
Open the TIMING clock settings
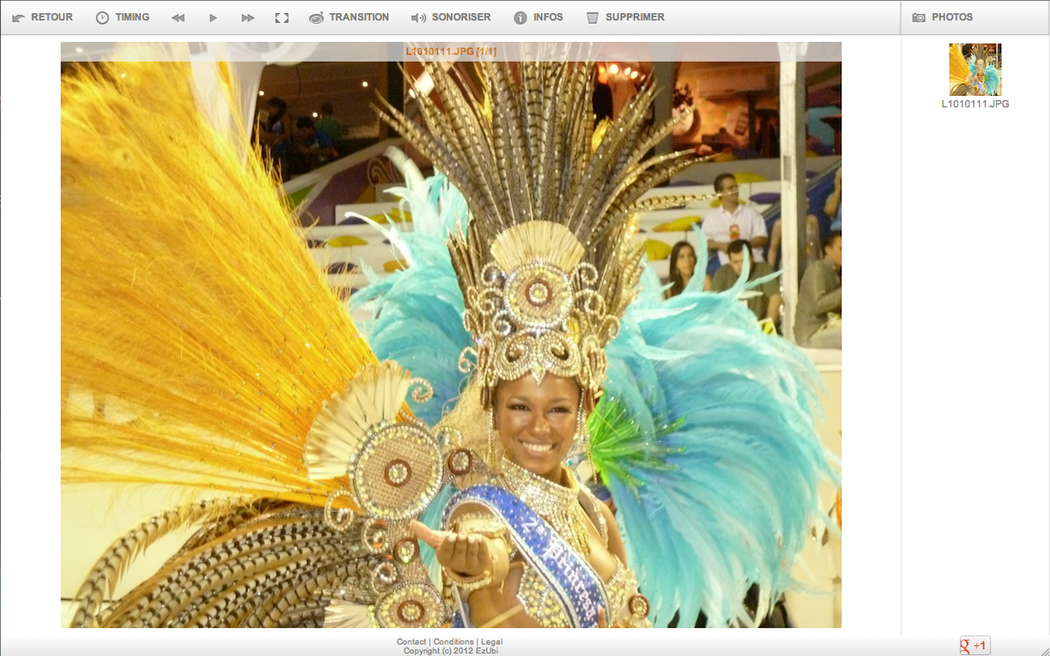[122, 17]
